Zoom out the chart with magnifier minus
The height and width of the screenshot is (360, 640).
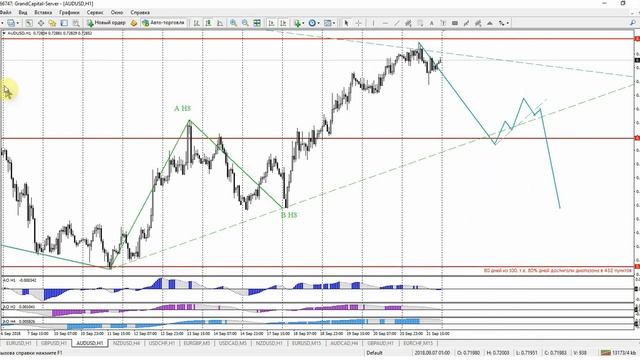245,23
